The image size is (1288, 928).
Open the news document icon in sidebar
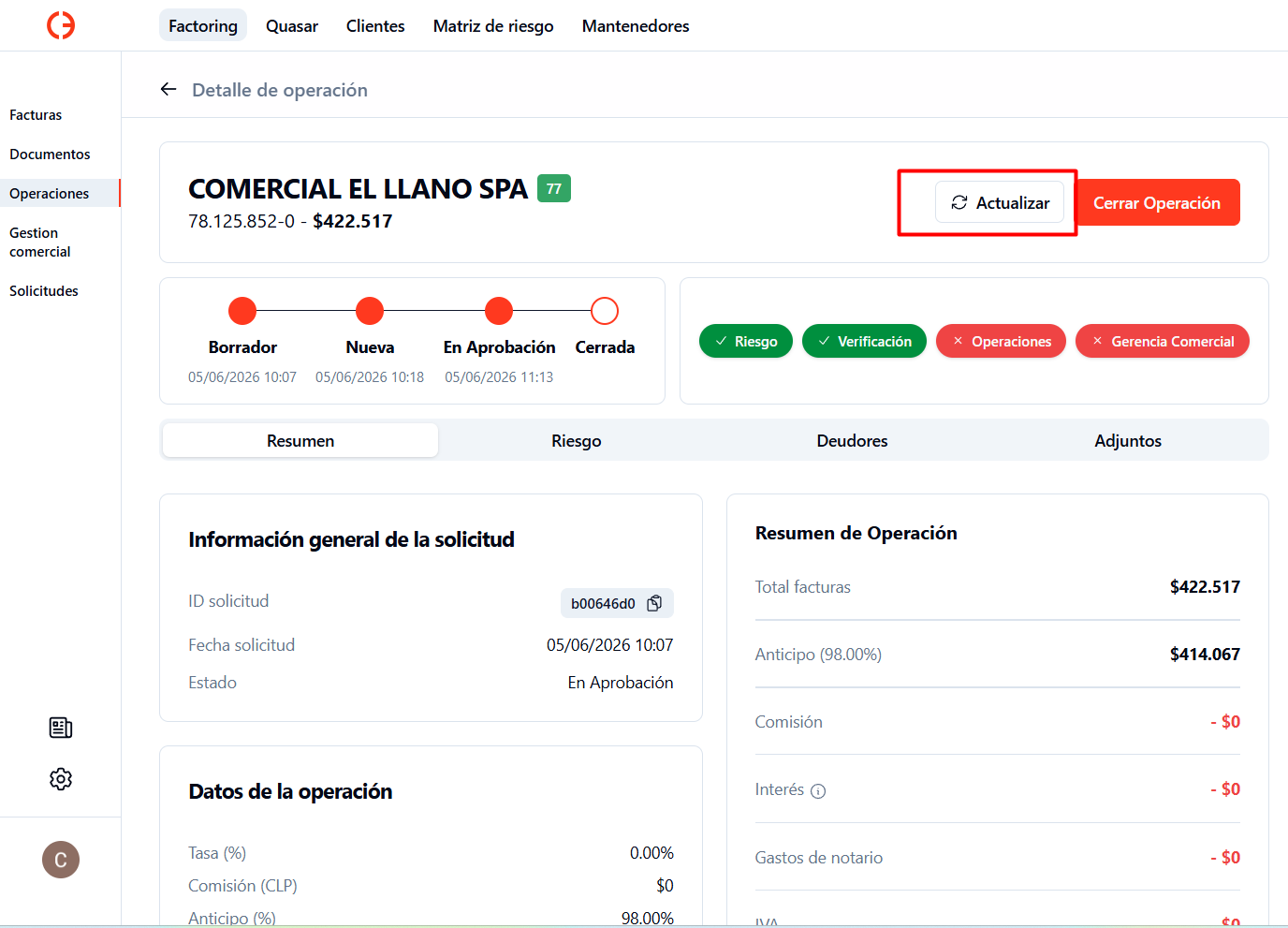pos(61,728)
